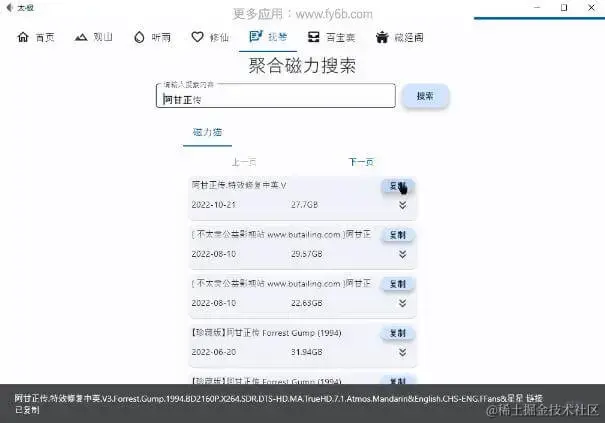Click the 聚合磁力搜索 heading
605x423 pixels.
(x=302, y=66)
